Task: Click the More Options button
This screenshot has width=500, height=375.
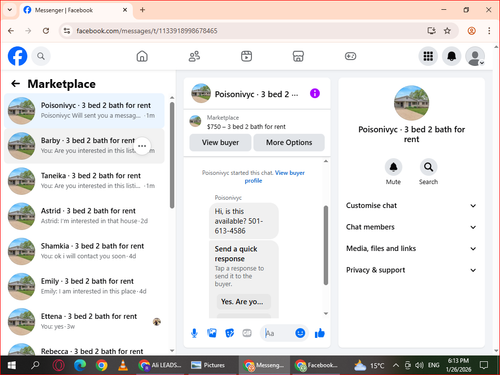Action: [x=289, y=142]
